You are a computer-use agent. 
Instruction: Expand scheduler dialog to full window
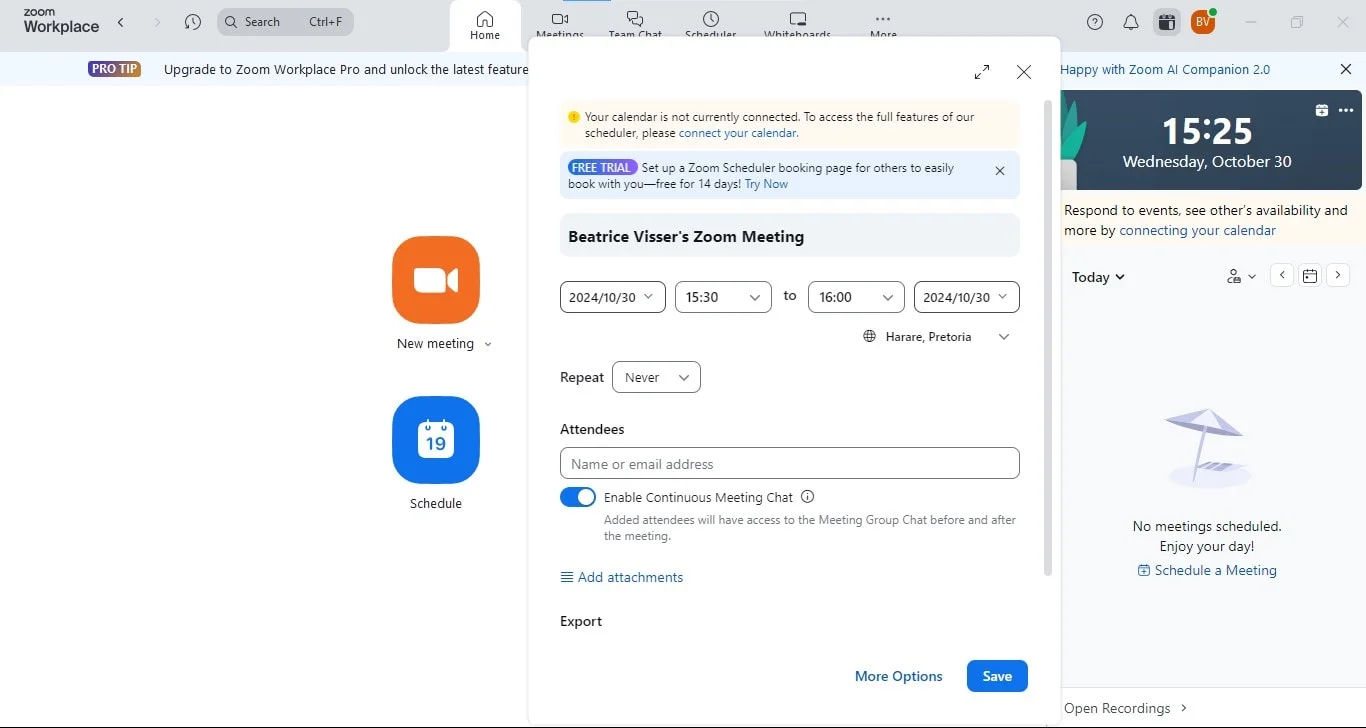(982, 72)
